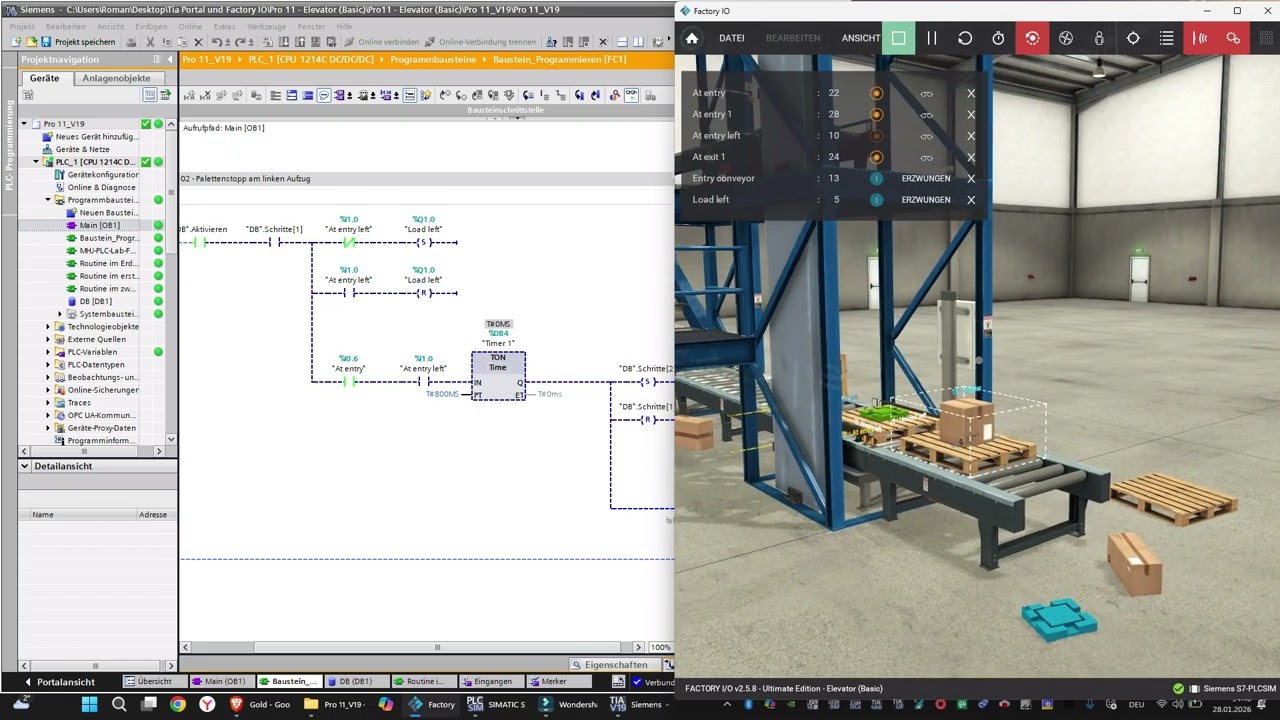Image resolution: width=1280 pixels, height=720 pixels.
Task: Expand the PLC-Datentypen folder
Action: 47,365
